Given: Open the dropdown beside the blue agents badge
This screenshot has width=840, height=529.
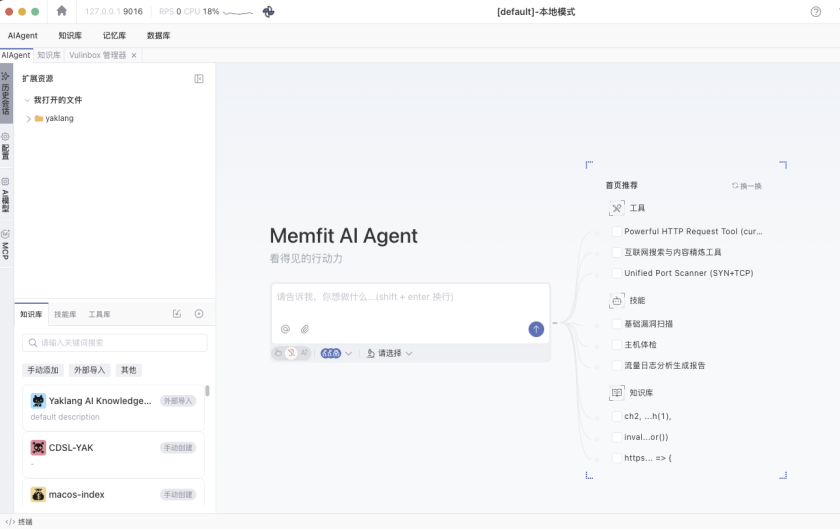Looking at the screenshot, I should click(348, 353).
